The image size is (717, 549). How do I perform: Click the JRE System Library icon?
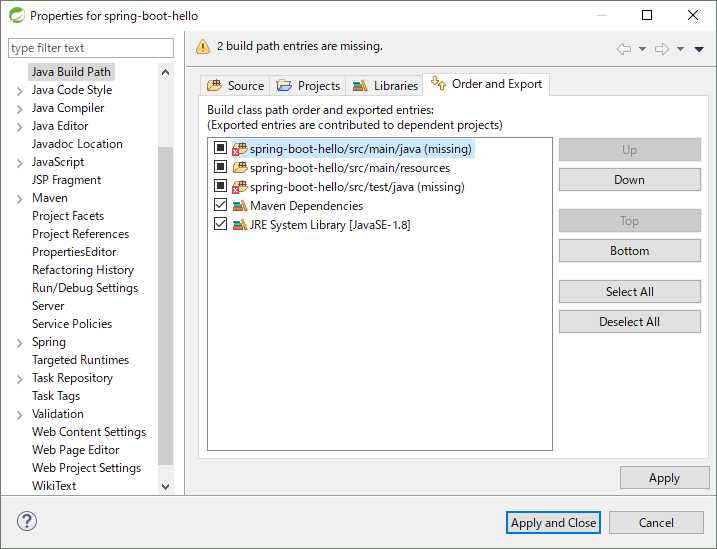tap(240, 225)
